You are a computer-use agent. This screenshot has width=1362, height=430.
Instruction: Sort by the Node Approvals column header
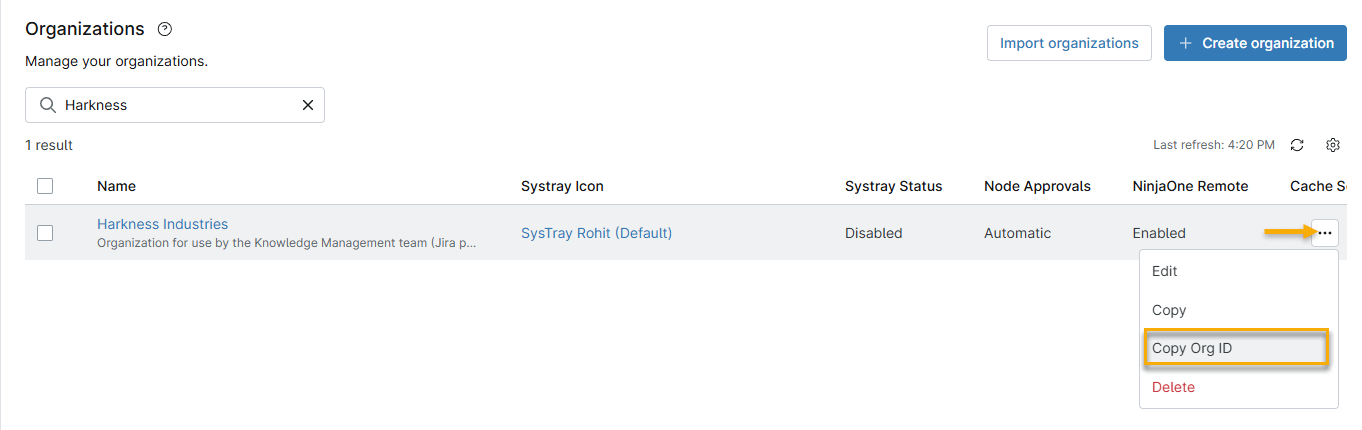[1037, 186]
